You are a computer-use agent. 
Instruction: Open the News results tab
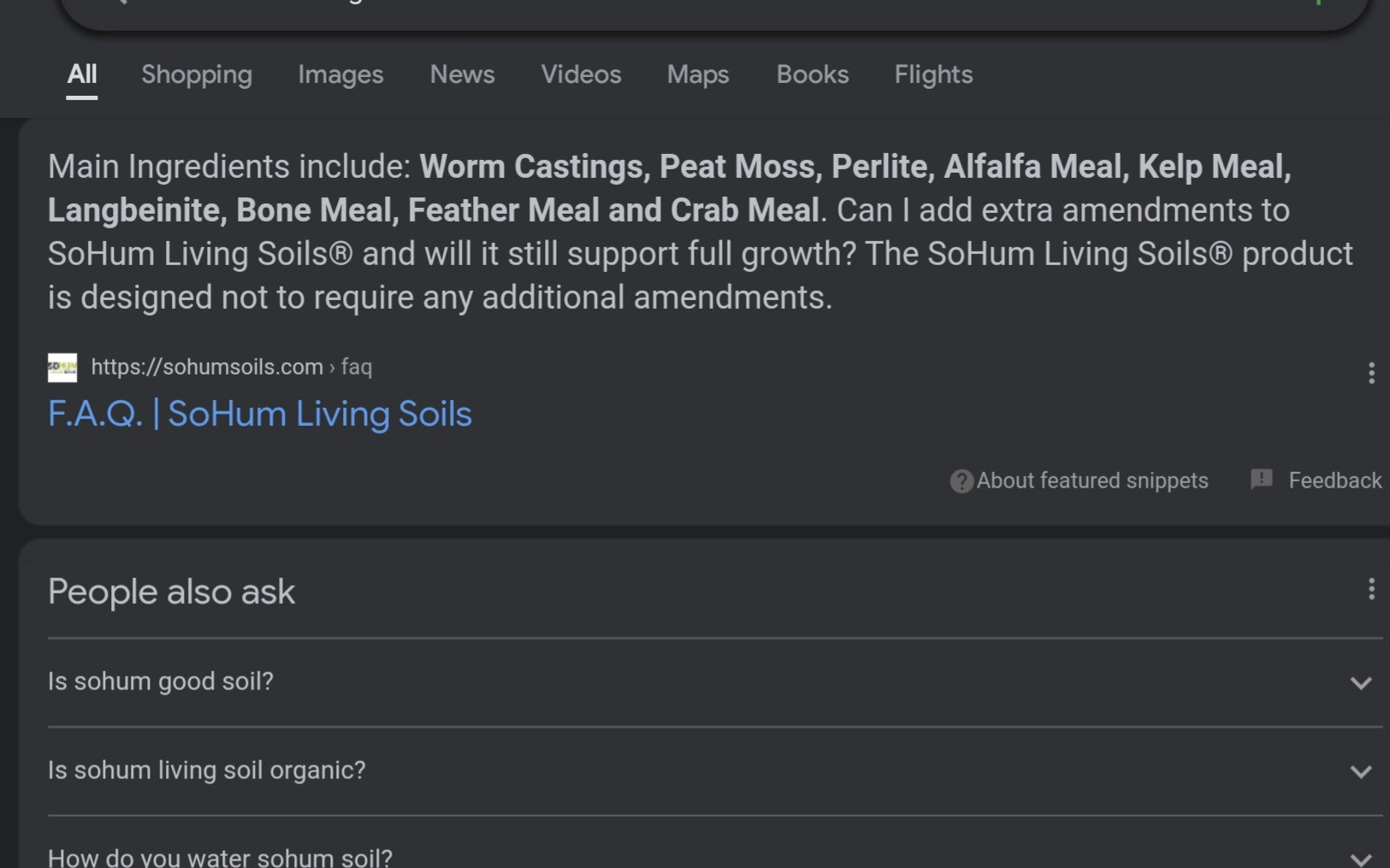462,75
